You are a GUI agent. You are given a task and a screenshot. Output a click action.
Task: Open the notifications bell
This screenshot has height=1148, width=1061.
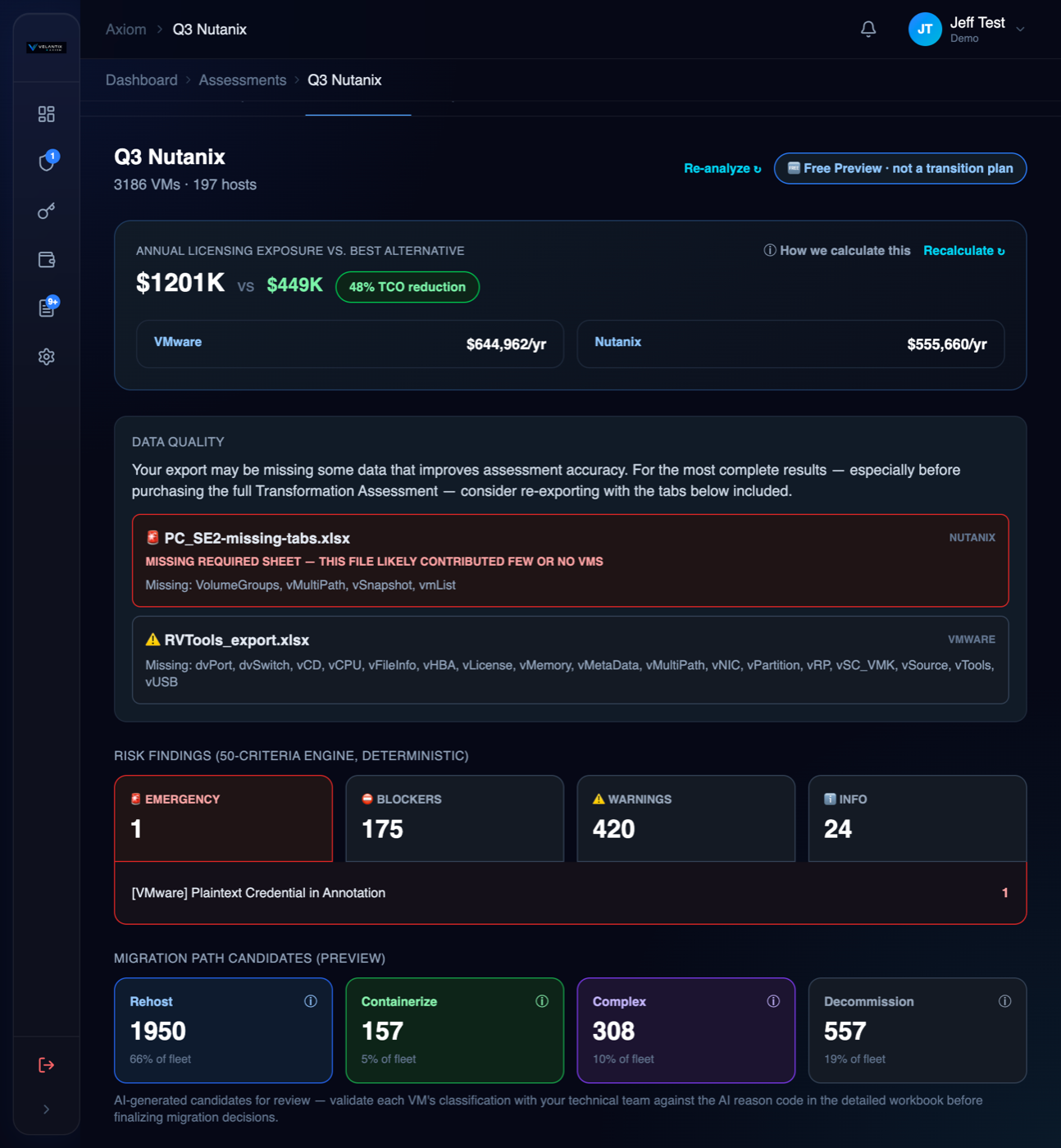(868, 30)
